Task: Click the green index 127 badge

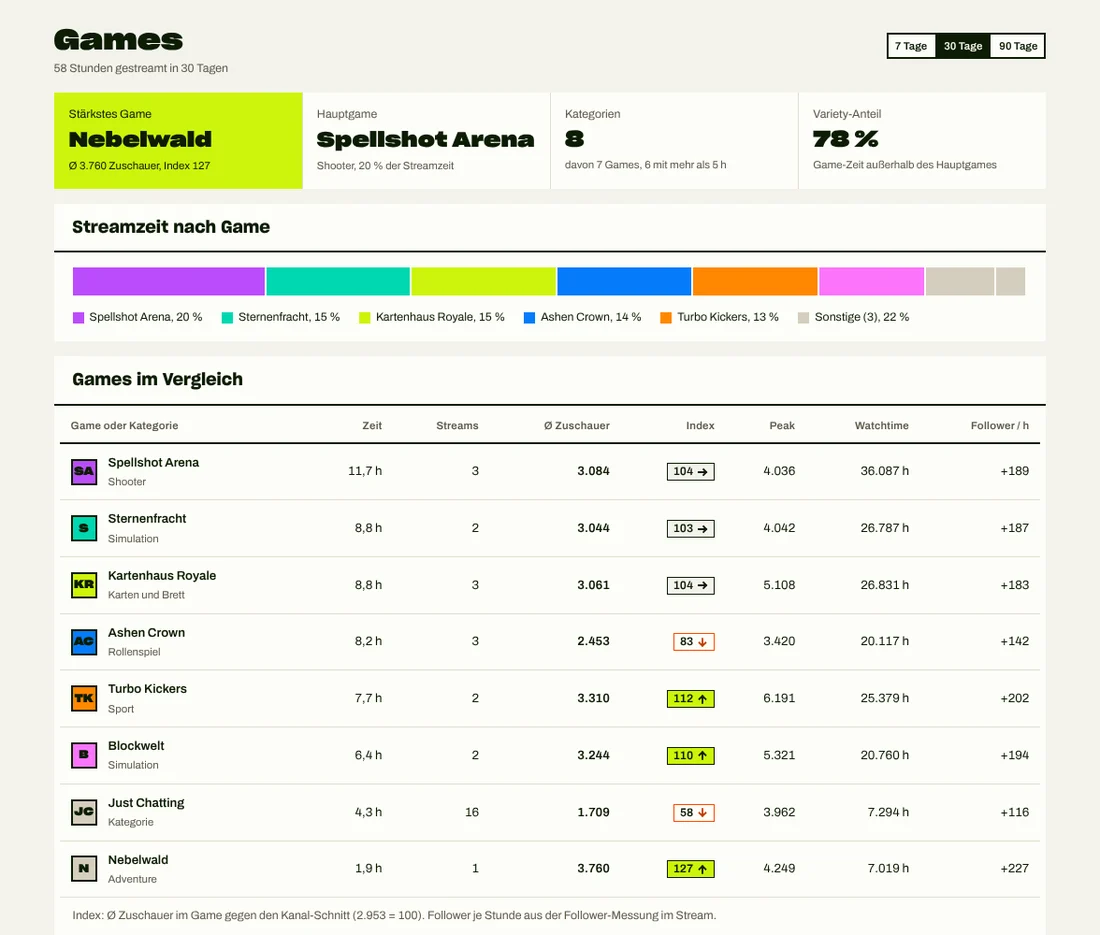Action: point(690,868)
